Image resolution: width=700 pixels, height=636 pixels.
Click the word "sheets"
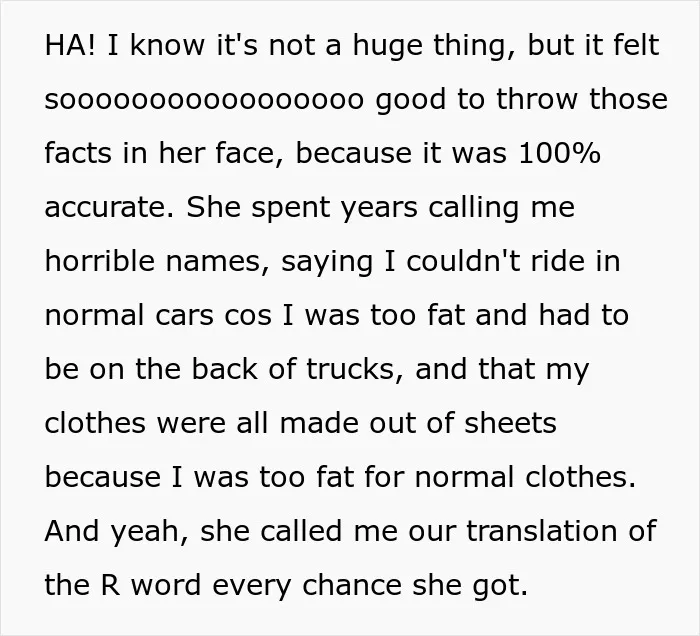click(x=510, y=423)
